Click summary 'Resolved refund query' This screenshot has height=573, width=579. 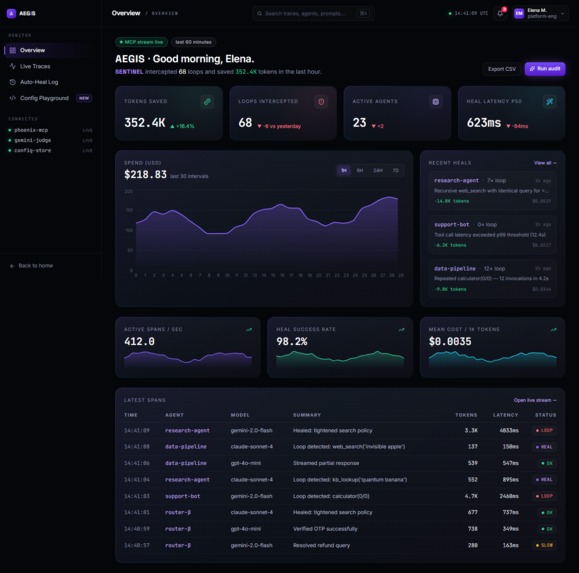coord(321,545)
